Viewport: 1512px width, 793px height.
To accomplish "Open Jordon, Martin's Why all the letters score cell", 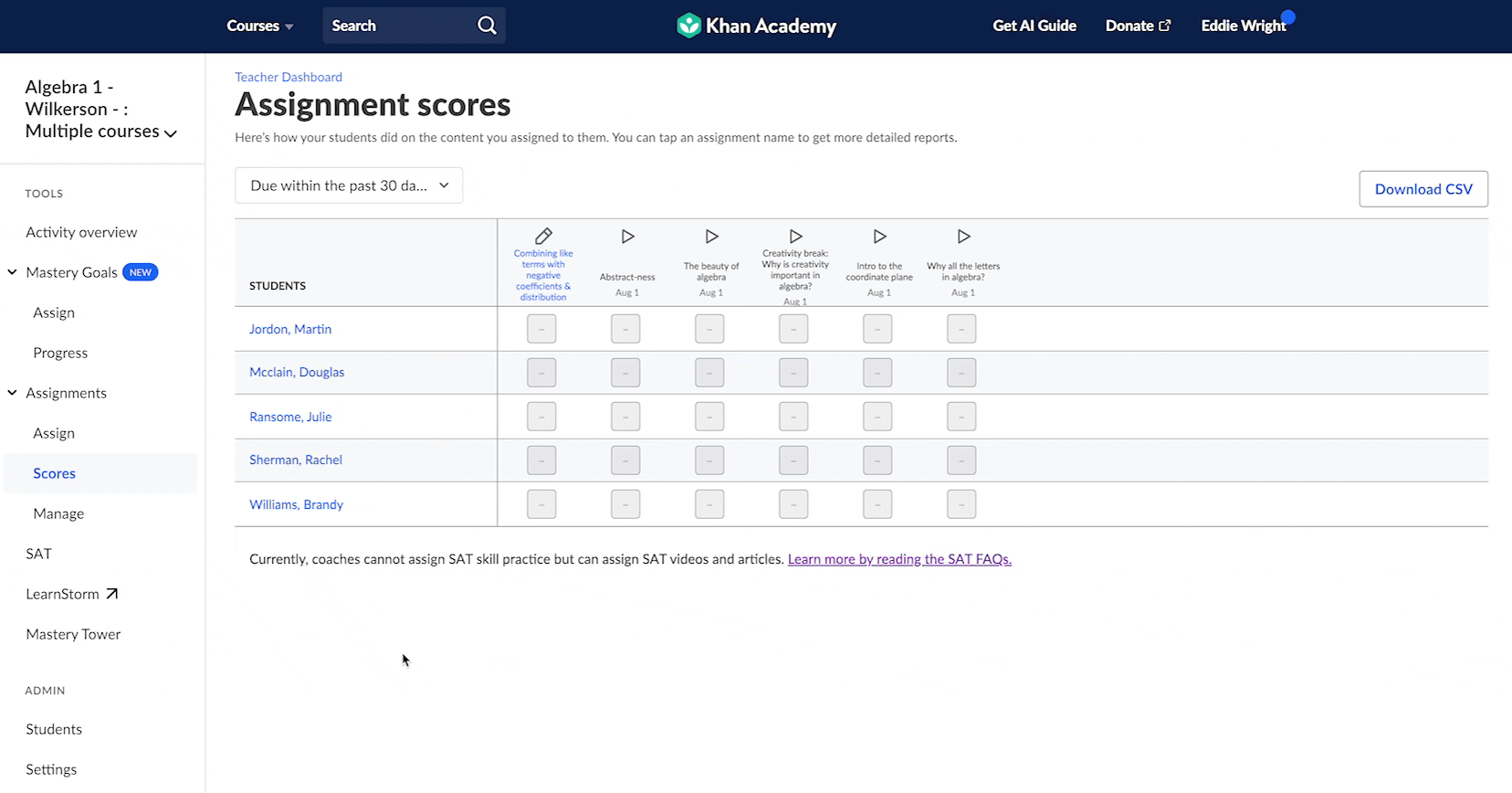I will 961,329.
